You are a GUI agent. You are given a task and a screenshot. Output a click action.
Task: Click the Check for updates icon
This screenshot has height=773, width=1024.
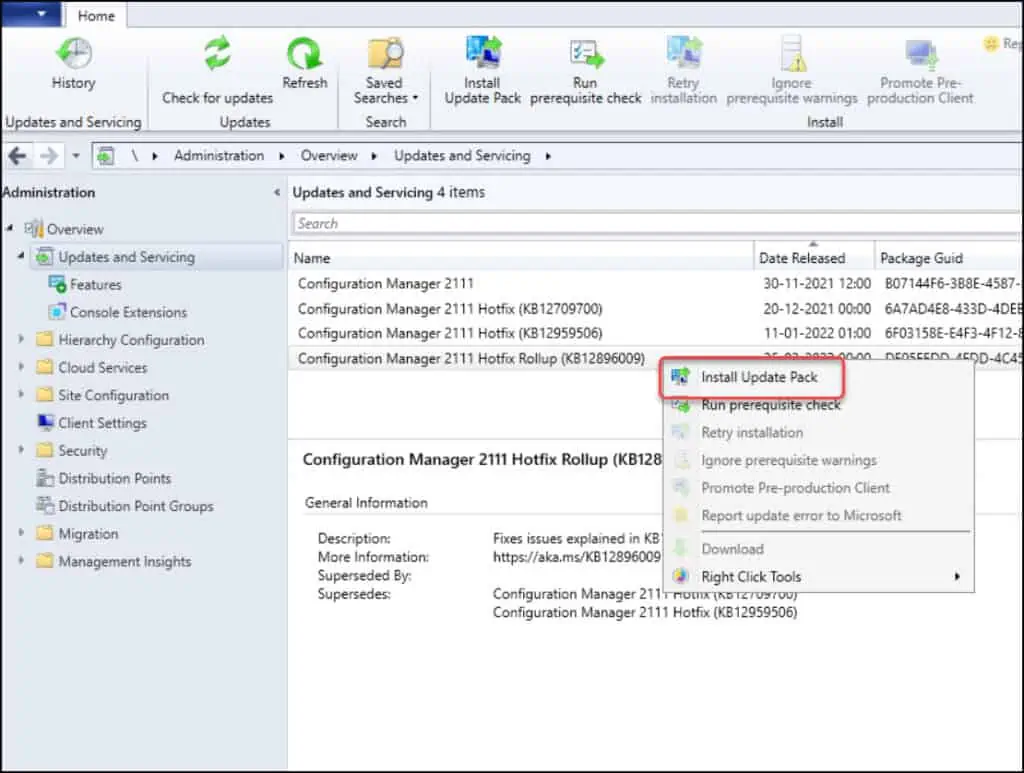click(217, 54)
